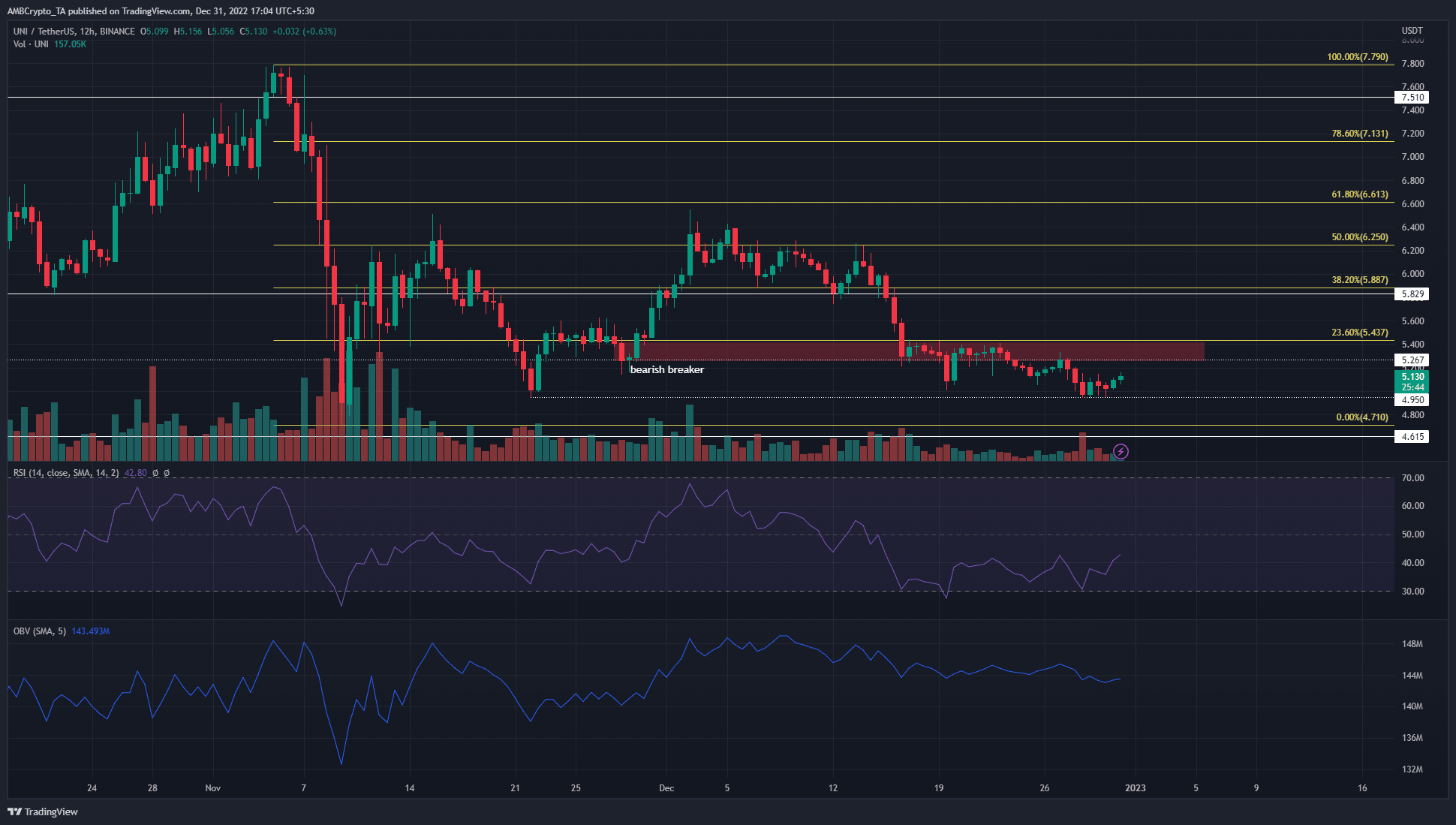Click the purple lightning bolt events icon

(1121, 451)
